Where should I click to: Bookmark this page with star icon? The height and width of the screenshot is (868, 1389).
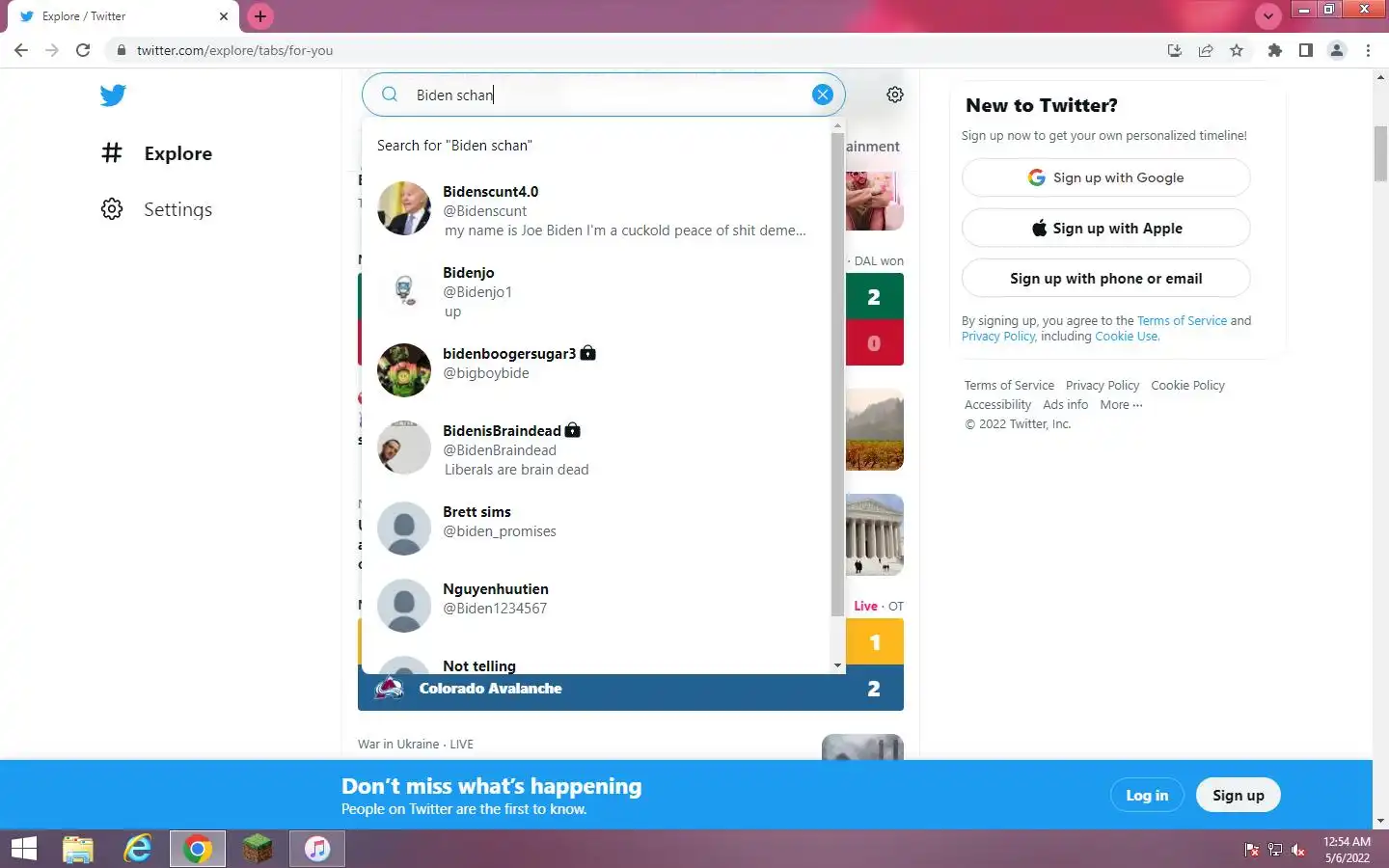[1237, 50]
